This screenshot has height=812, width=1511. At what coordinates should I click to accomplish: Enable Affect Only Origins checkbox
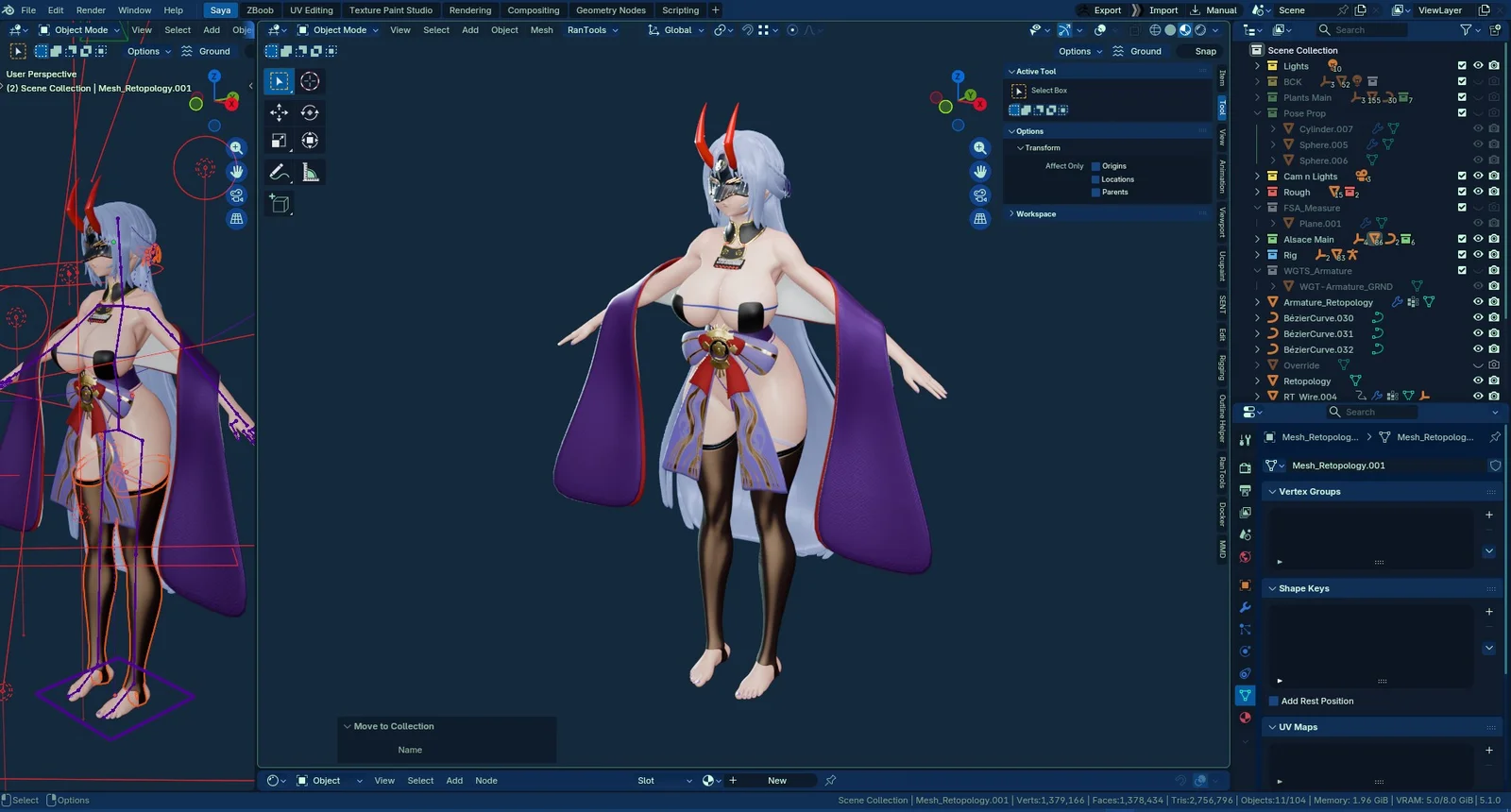click(1096, 166)
